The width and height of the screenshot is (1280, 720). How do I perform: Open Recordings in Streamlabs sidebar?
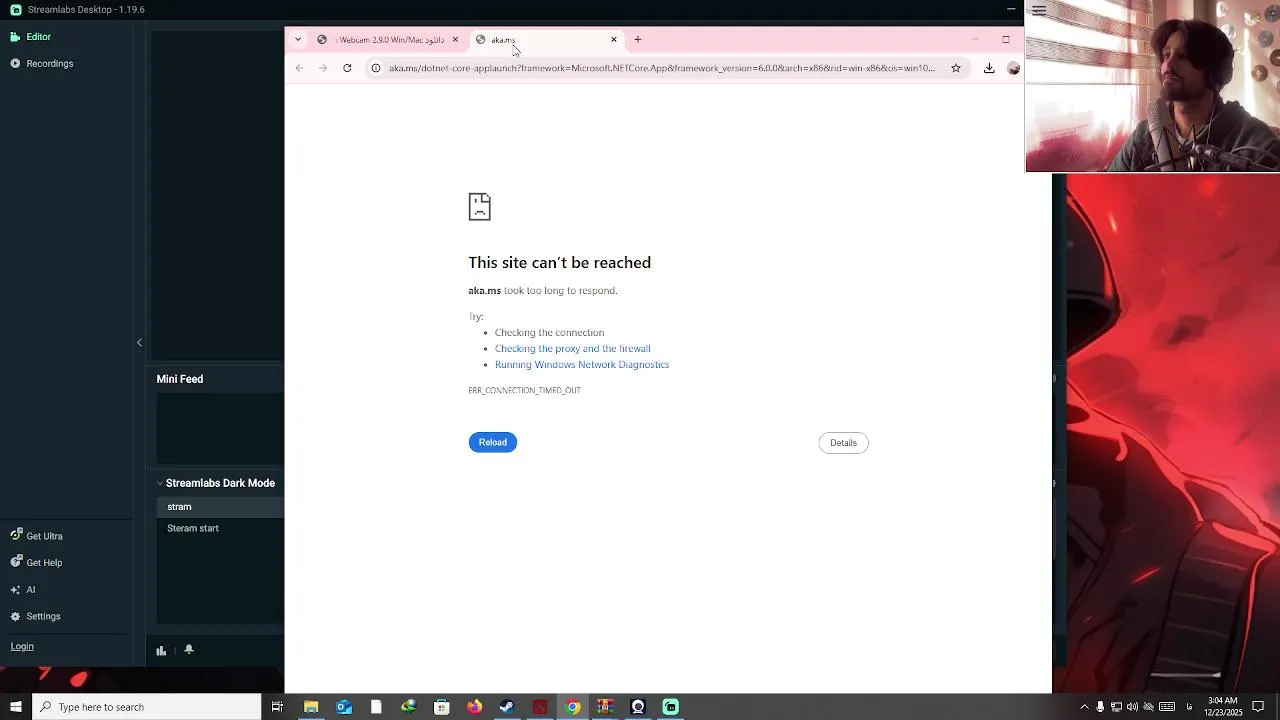[x=41, y=64]
